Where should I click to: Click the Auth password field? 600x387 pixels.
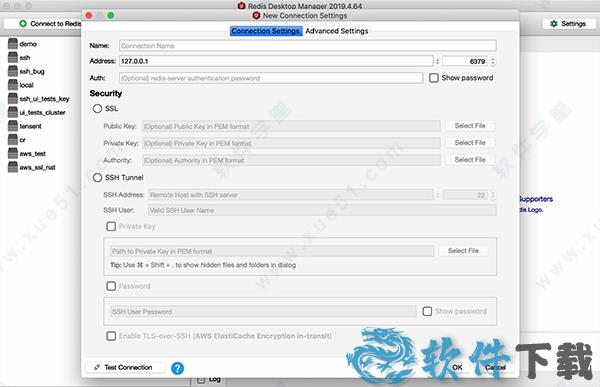pyautogui.click(x=271, y=78)
